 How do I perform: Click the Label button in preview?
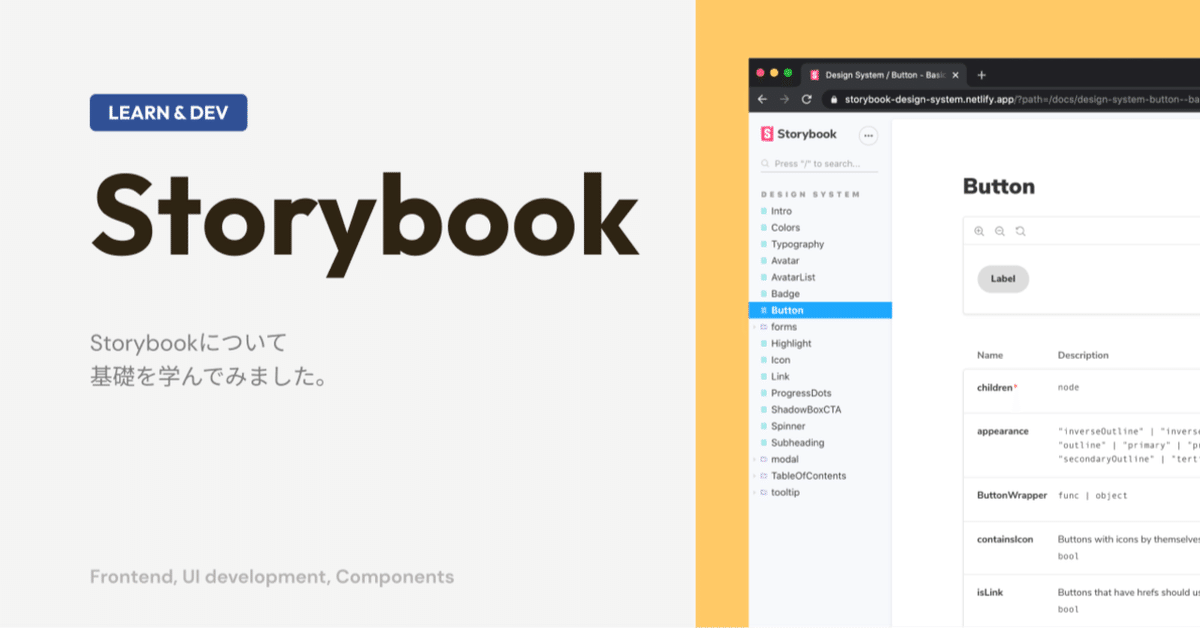click(1003, 279)
